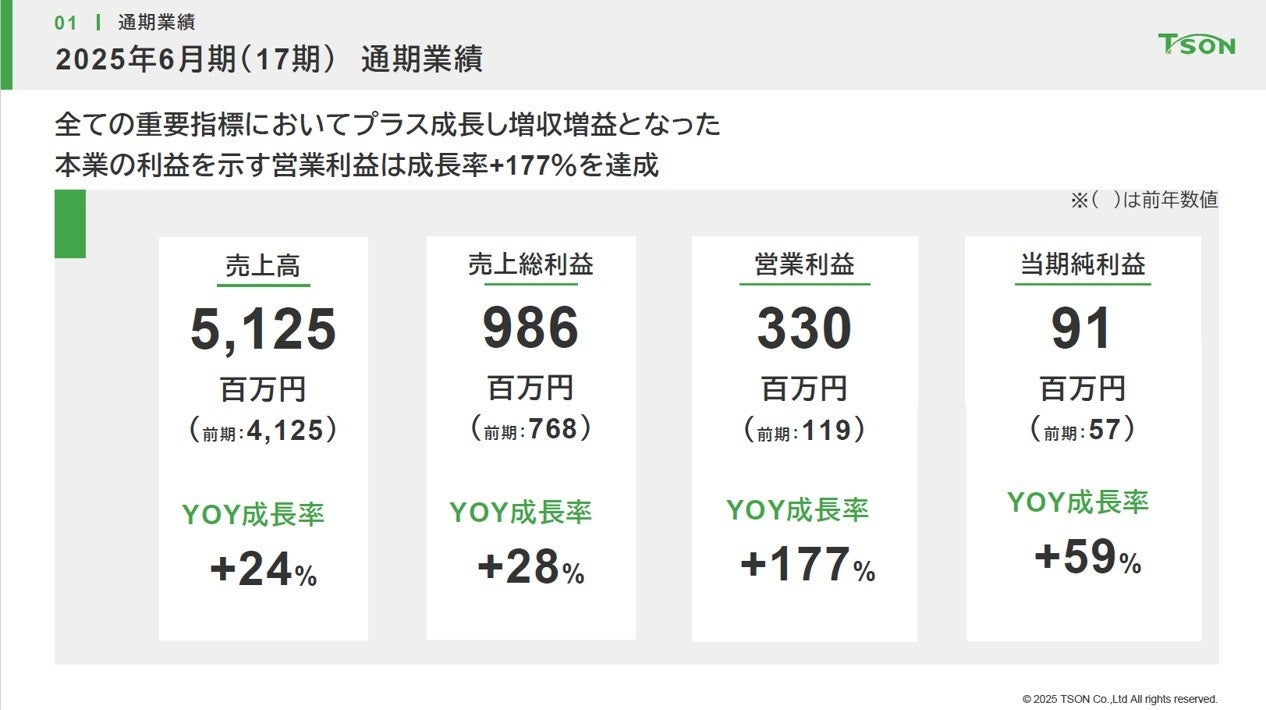Image resolution: width=1266 pixels, height=710 pixels.
Task: Click the +28% growth rate
Action: 530,568
